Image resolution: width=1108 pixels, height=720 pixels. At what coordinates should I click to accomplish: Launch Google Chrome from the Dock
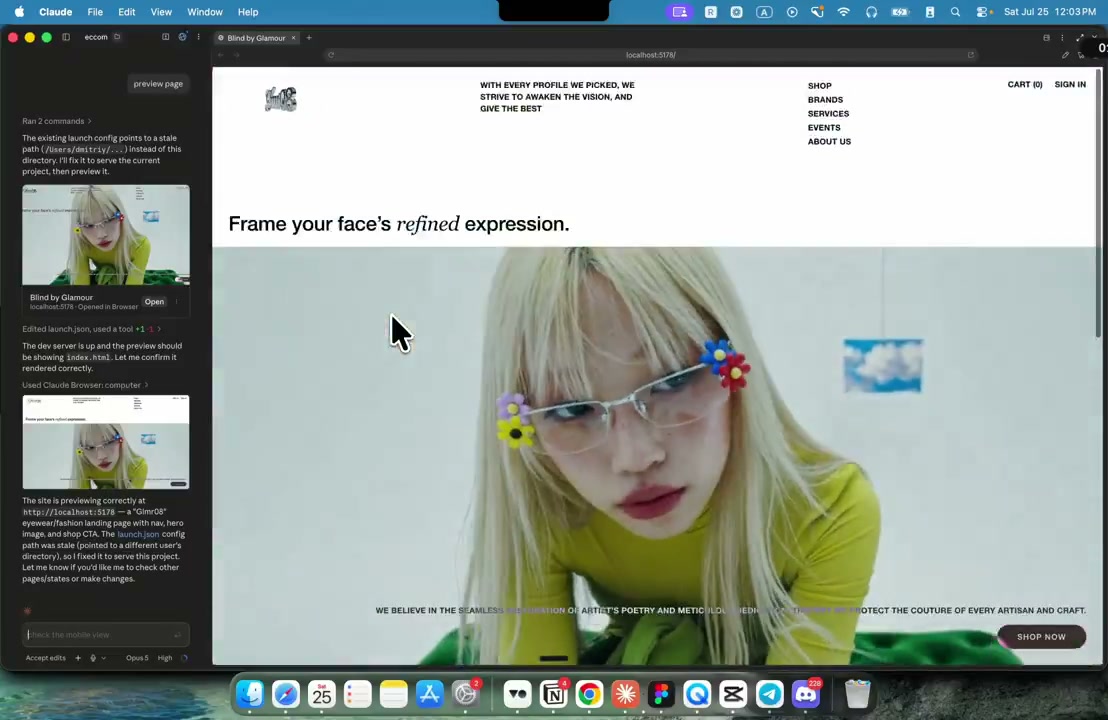pyautogui.click(x=589, y=695)
